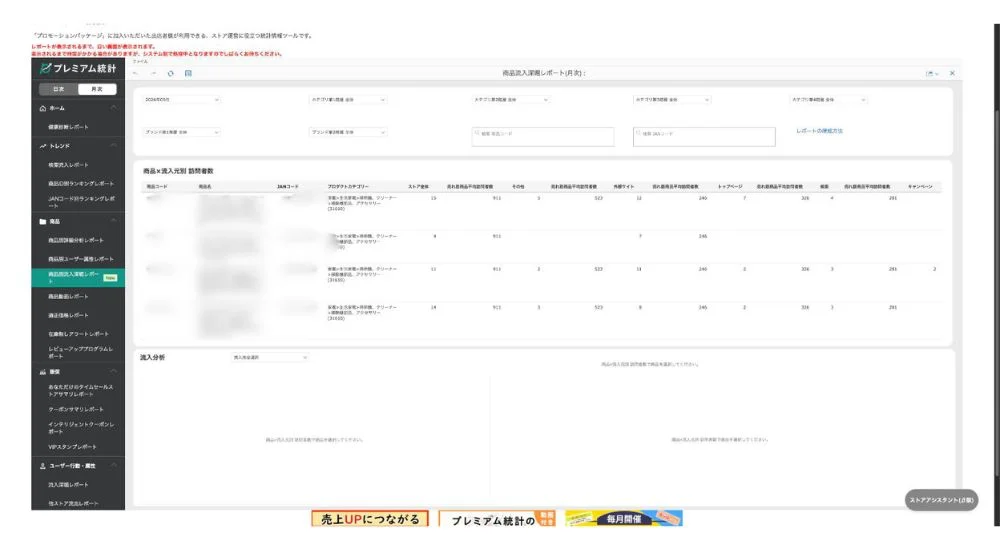Click the 商品コード column header
Image resolution: width=1000 pixels, height=550 pixels.
(157, 186)
